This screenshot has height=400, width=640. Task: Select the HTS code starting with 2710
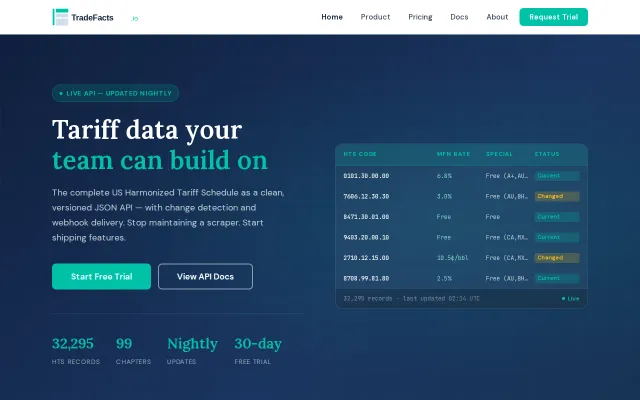[x=366, y=258]
